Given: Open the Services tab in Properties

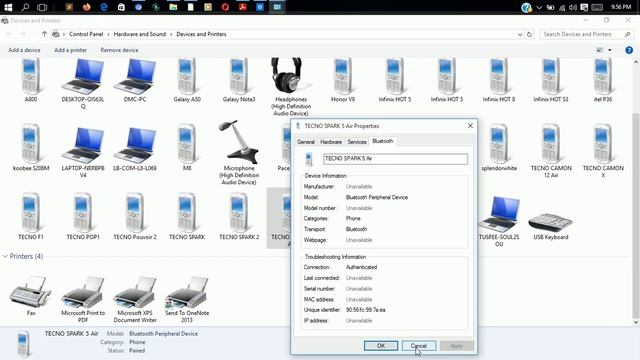Looking at the screenshot, I should [357, 142].
